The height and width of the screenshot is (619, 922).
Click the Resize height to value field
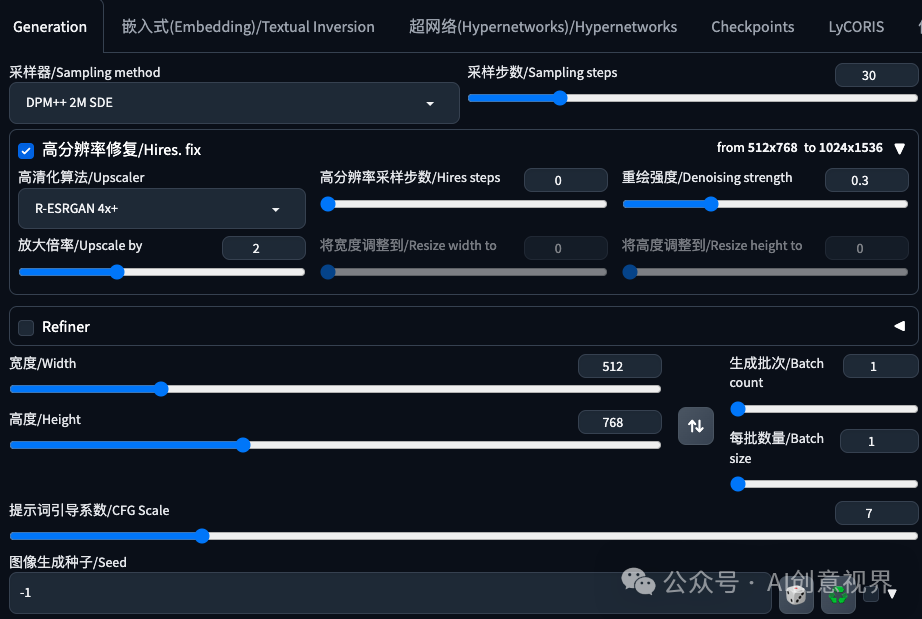tap(867, 248)
